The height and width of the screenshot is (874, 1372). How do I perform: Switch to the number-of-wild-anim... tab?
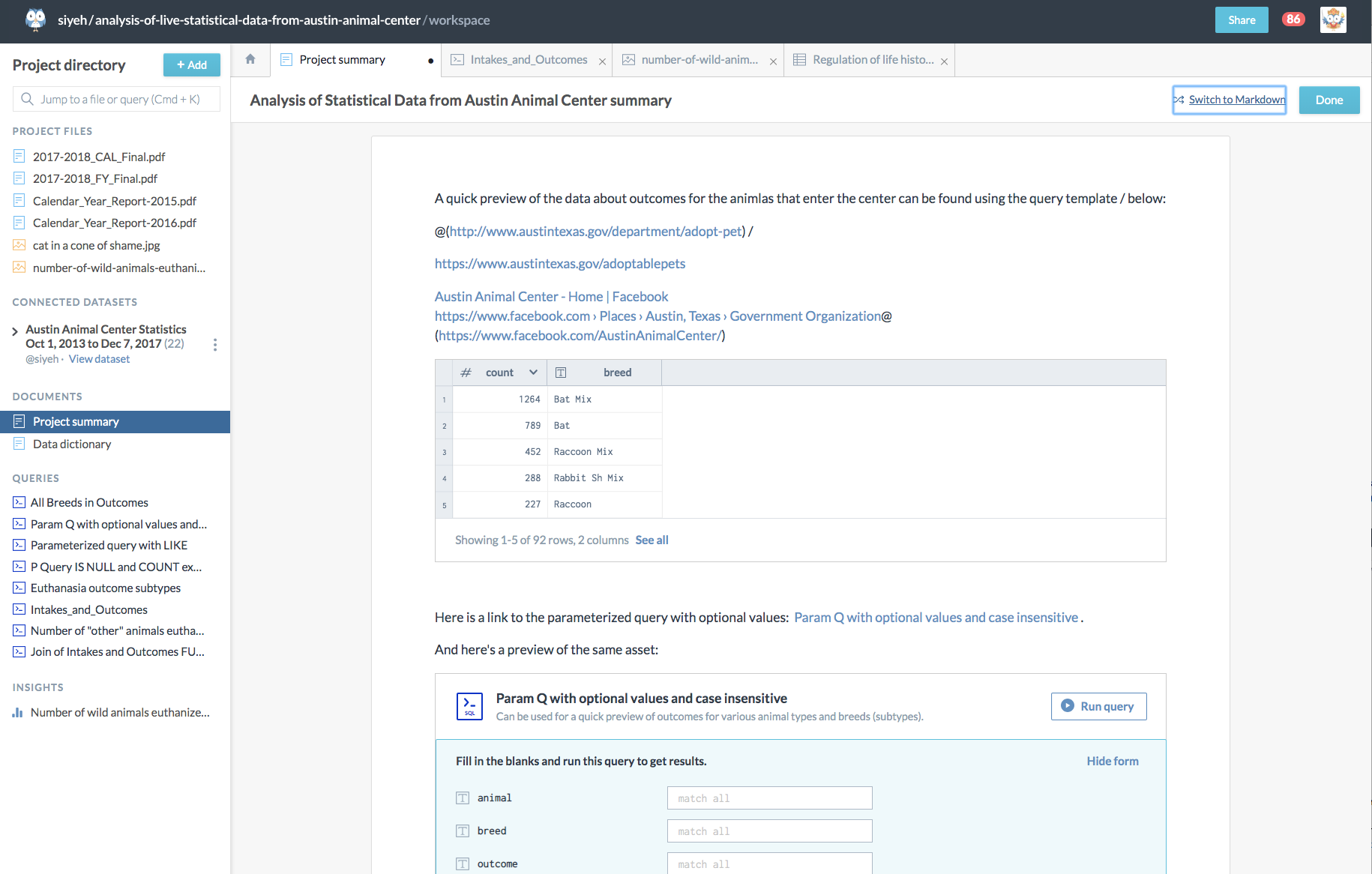coord(699,60)
